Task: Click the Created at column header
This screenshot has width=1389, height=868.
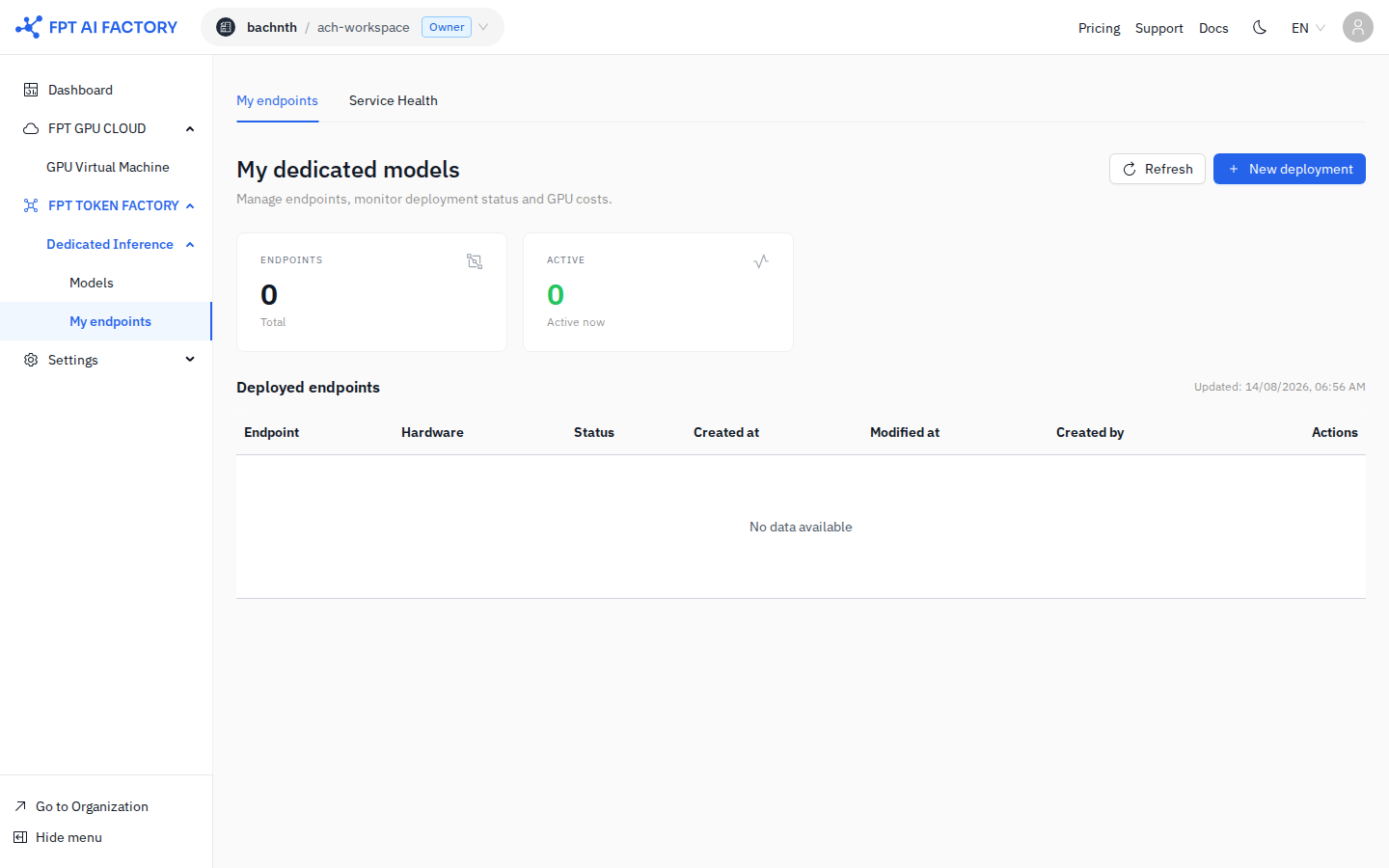Action: [725, 432]
